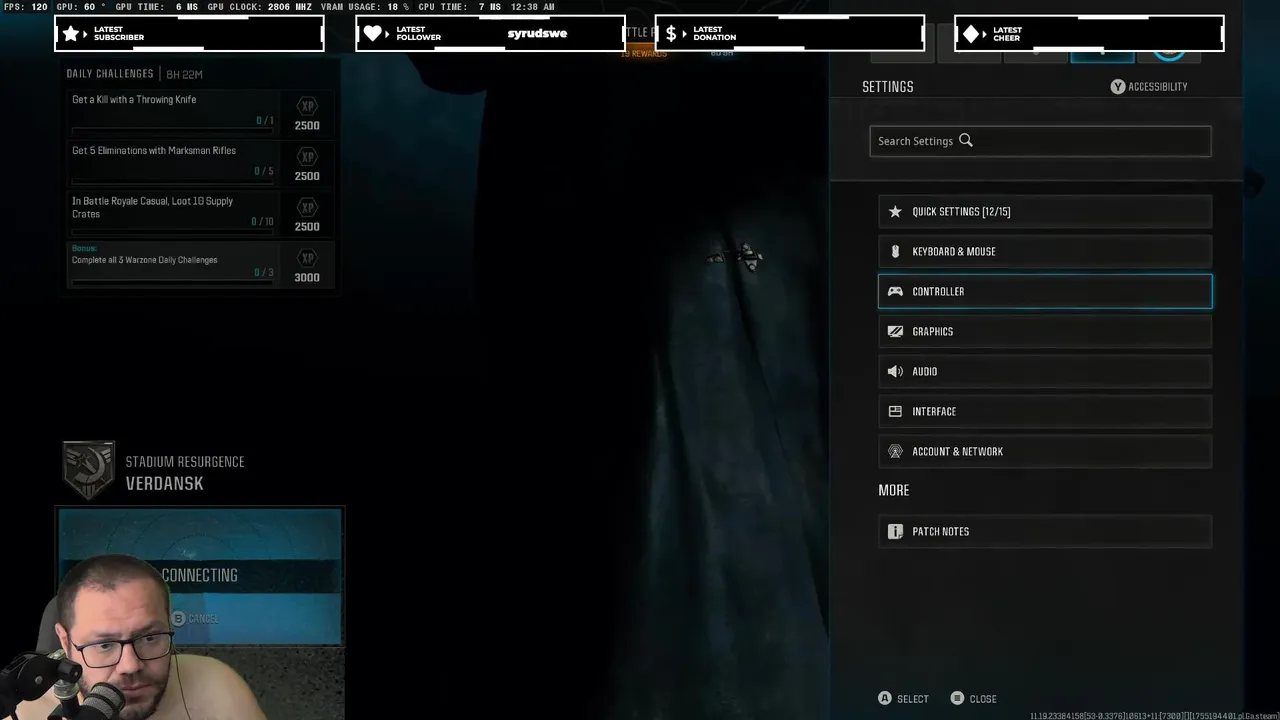Screen dimensions: 1280x720
Task: Open Account & Network settings
Action: pos(1045,451)
